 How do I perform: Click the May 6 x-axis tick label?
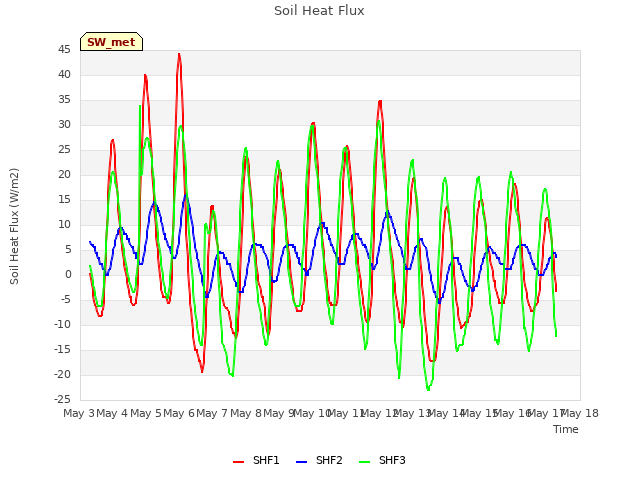tap(179, 413)
